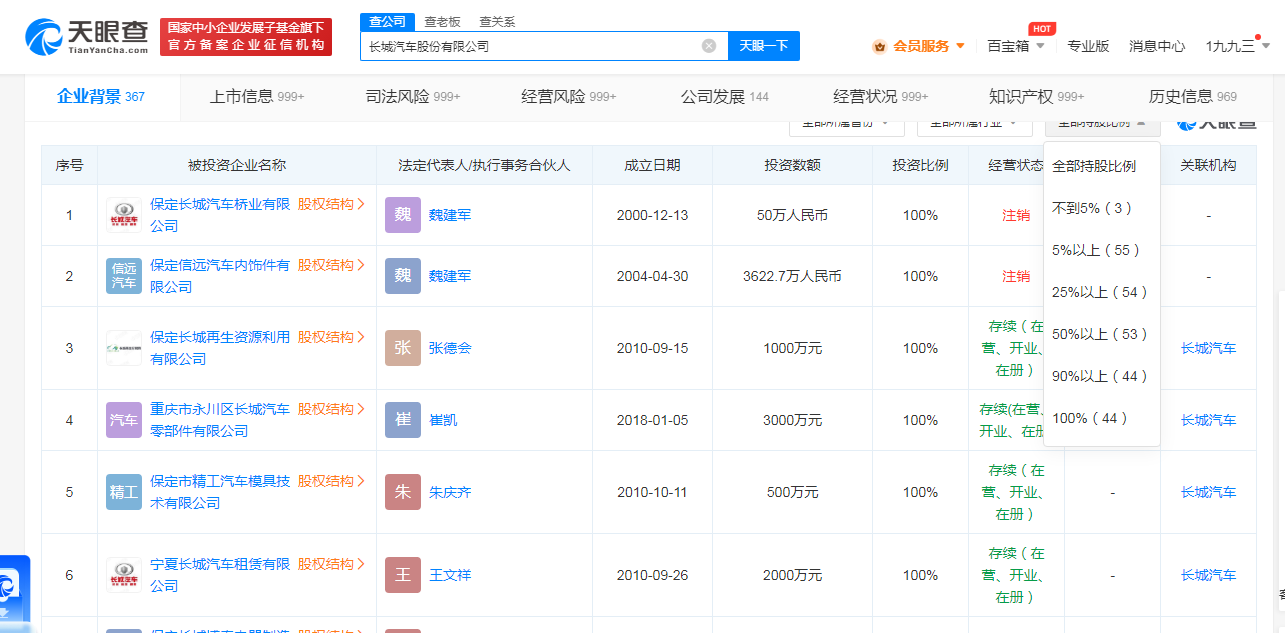The image size is (1285, 633).
Task: Expand the 百宝箱 menu
Action: point(1016,46)
